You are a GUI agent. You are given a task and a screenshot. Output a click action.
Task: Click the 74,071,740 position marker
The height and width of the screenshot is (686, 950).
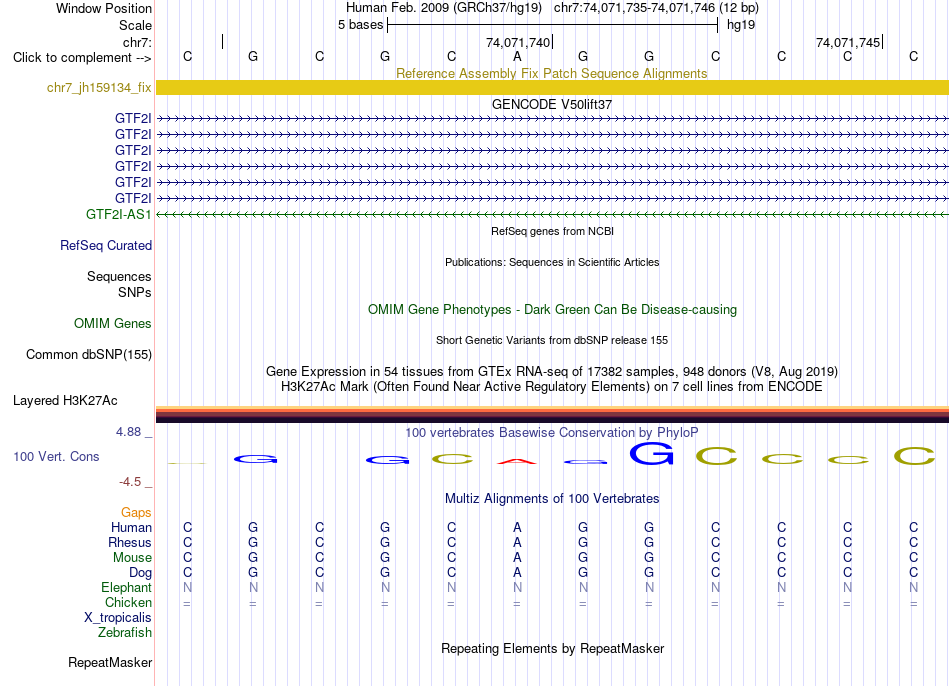pyautogui.click(x=518, y=42)
